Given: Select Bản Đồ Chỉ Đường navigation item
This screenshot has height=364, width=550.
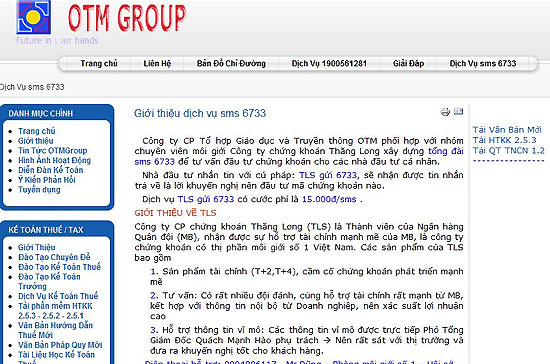Looking at the screenshot, I should coord(231,63).
